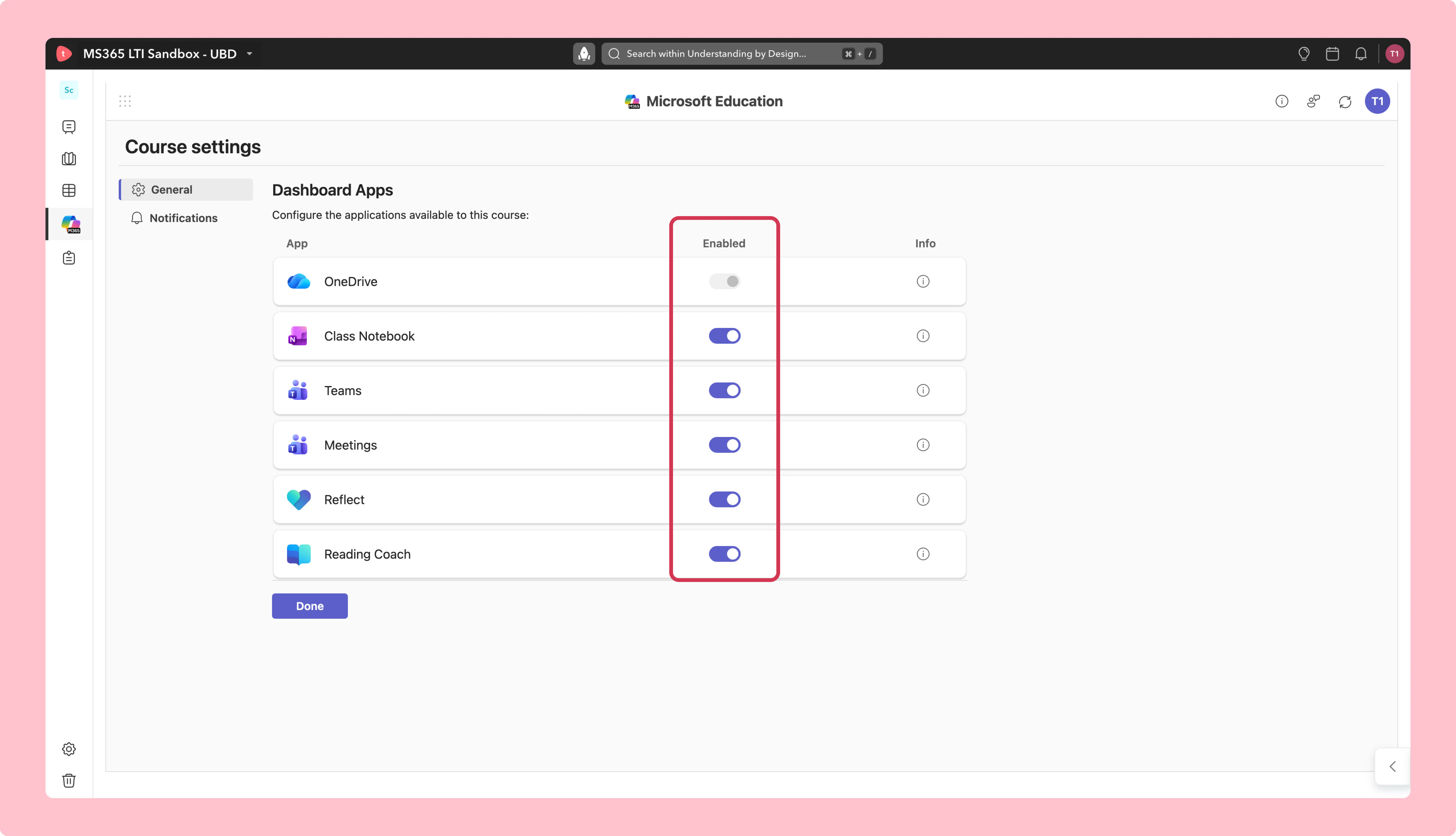Click the rocket icon beside the search bar
The image size is (1456, 836).
[584, 53]
